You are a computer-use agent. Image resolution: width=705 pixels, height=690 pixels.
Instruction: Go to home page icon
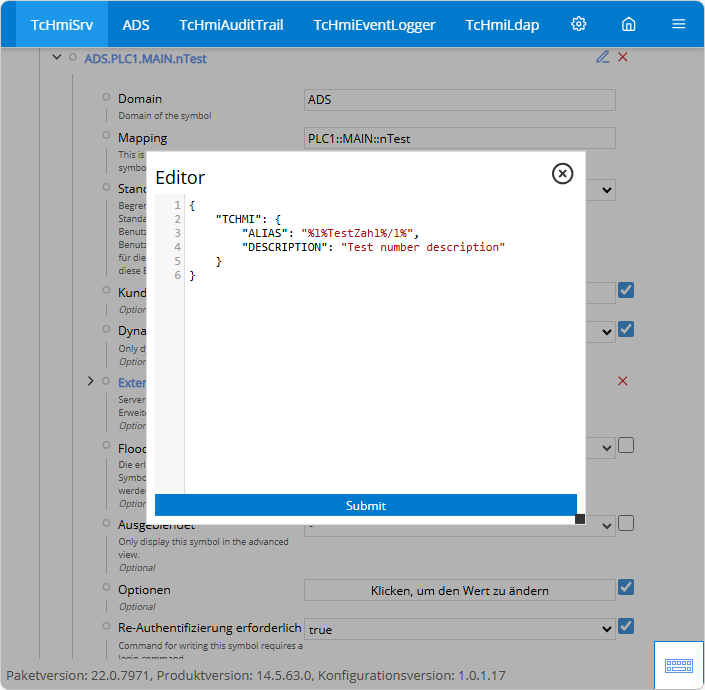628,24
